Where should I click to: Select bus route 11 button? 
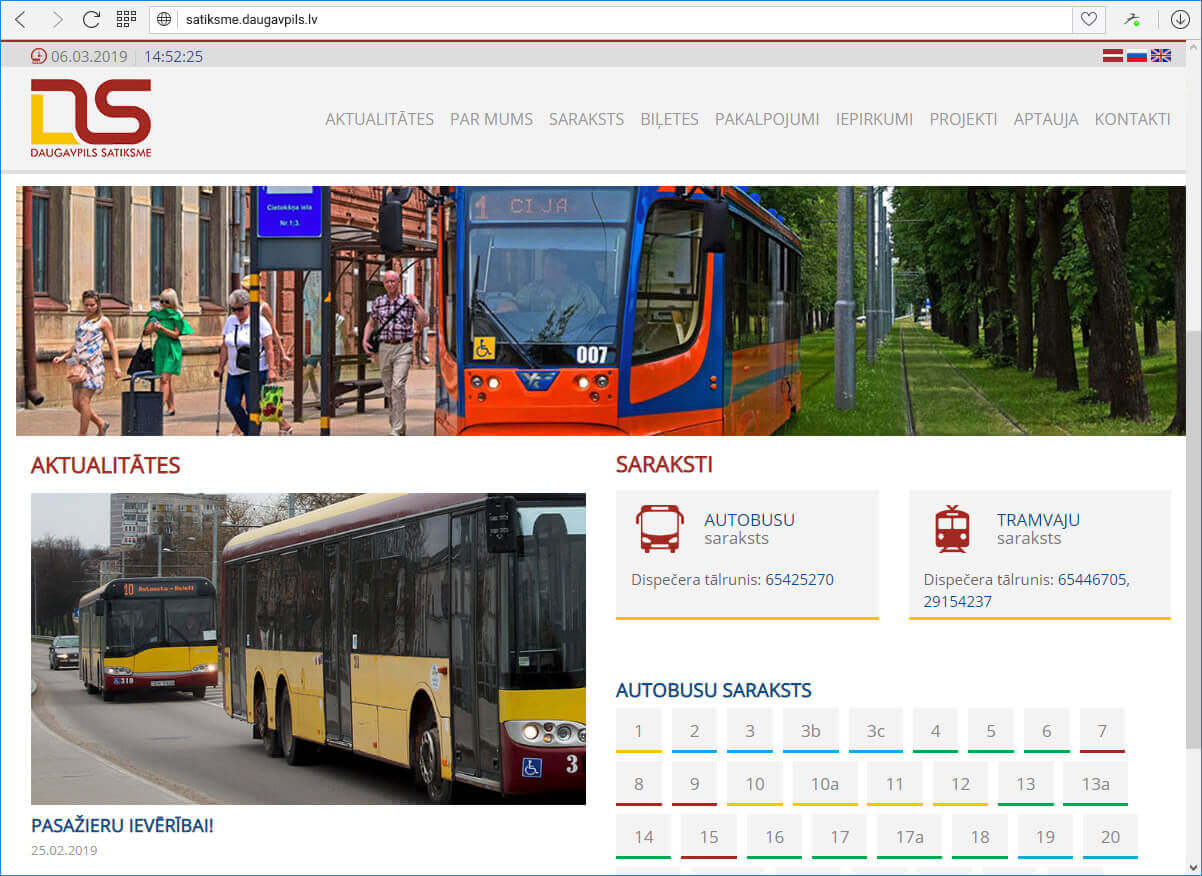[x=895, y=783]
